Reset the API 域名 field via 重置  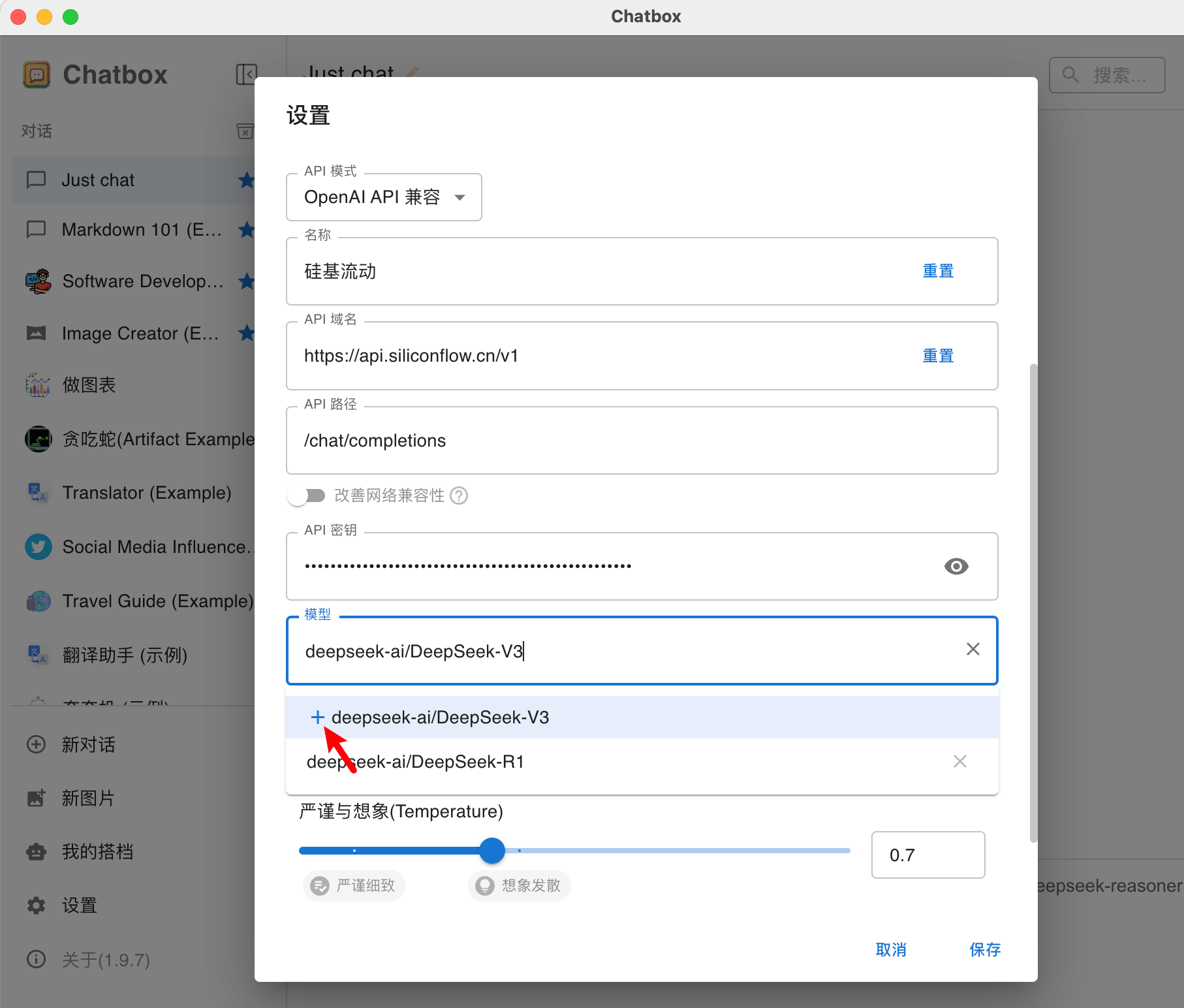tap(938, 355)
